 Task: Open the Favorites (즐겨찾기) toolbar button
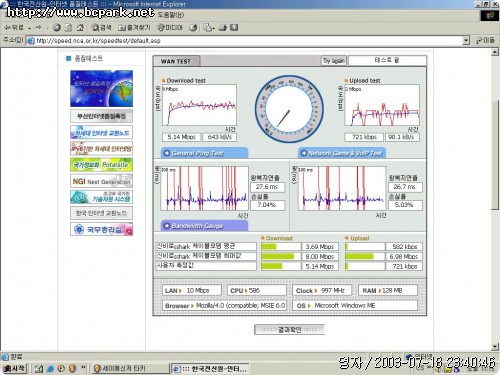point(134,28)
